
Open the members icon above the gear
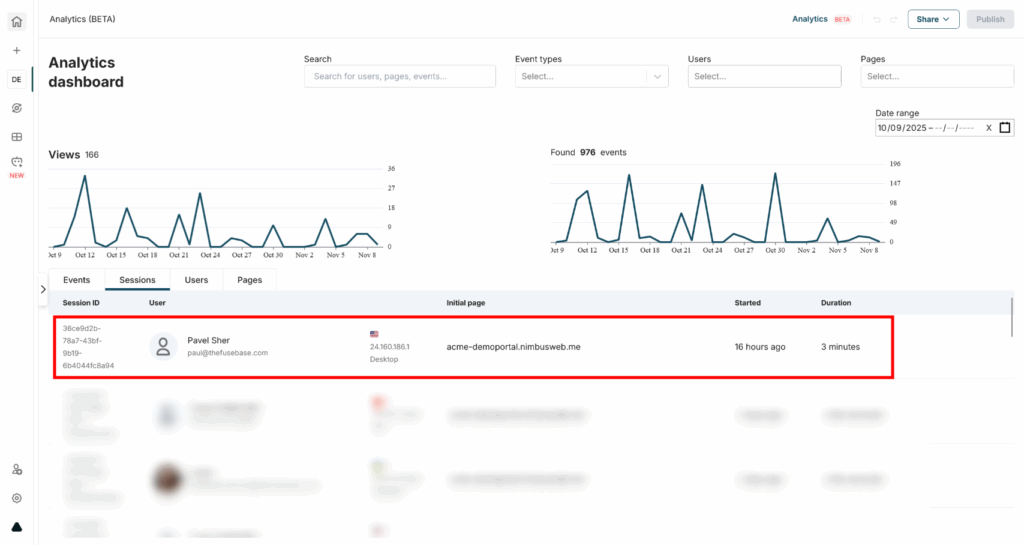[x=17, y=469]
